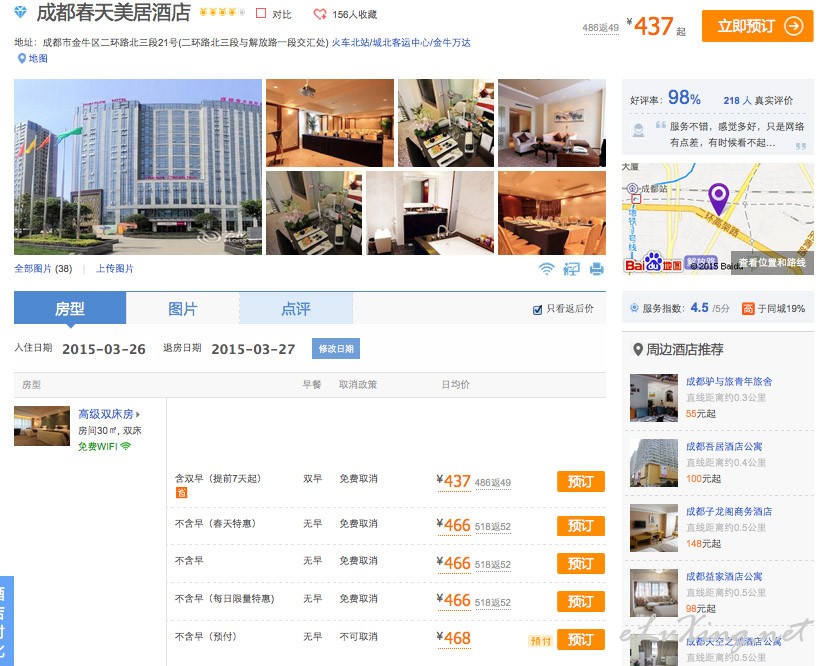Open the 全部图片 (38) link
This screenshot has height=666, width=824.
point(43,269)
